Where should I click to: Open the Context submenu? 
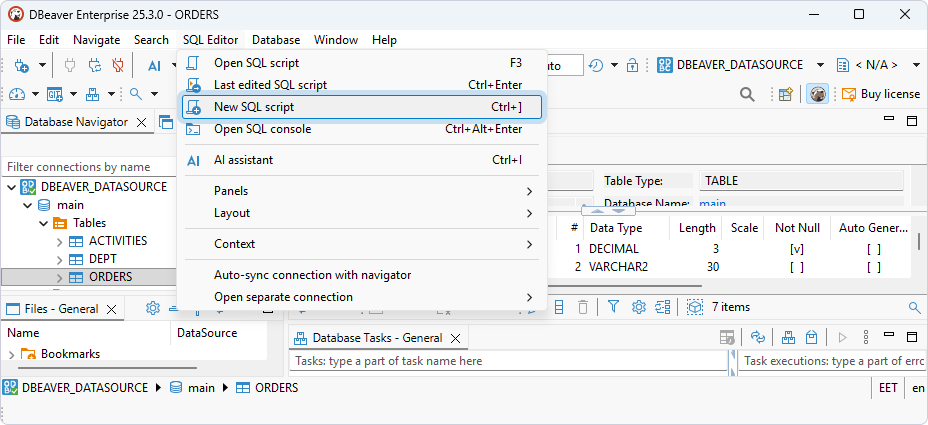pyautogui.click(x=362, y=244)
